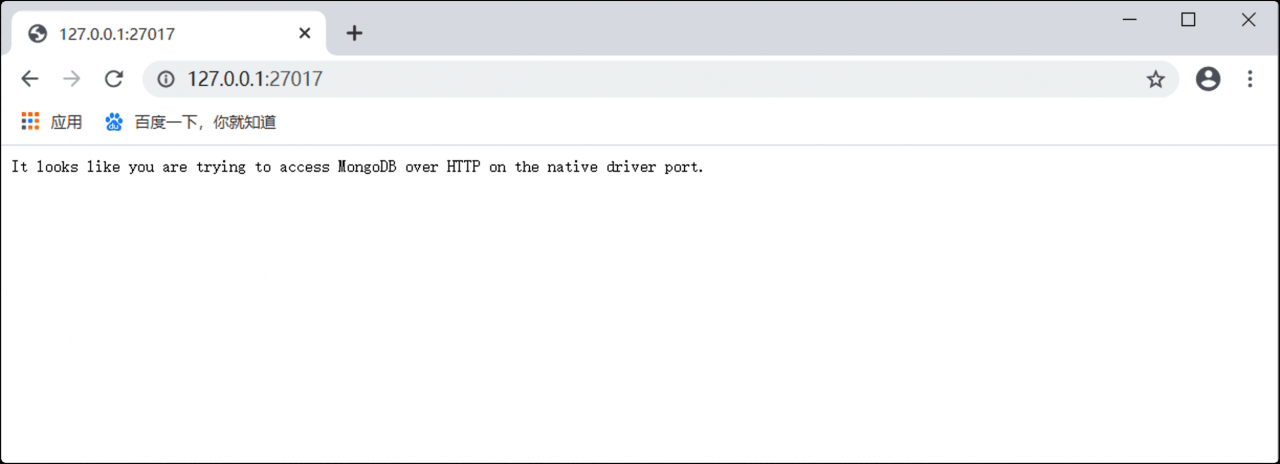
Task: Close the browser window
Action: [1248, 19]
